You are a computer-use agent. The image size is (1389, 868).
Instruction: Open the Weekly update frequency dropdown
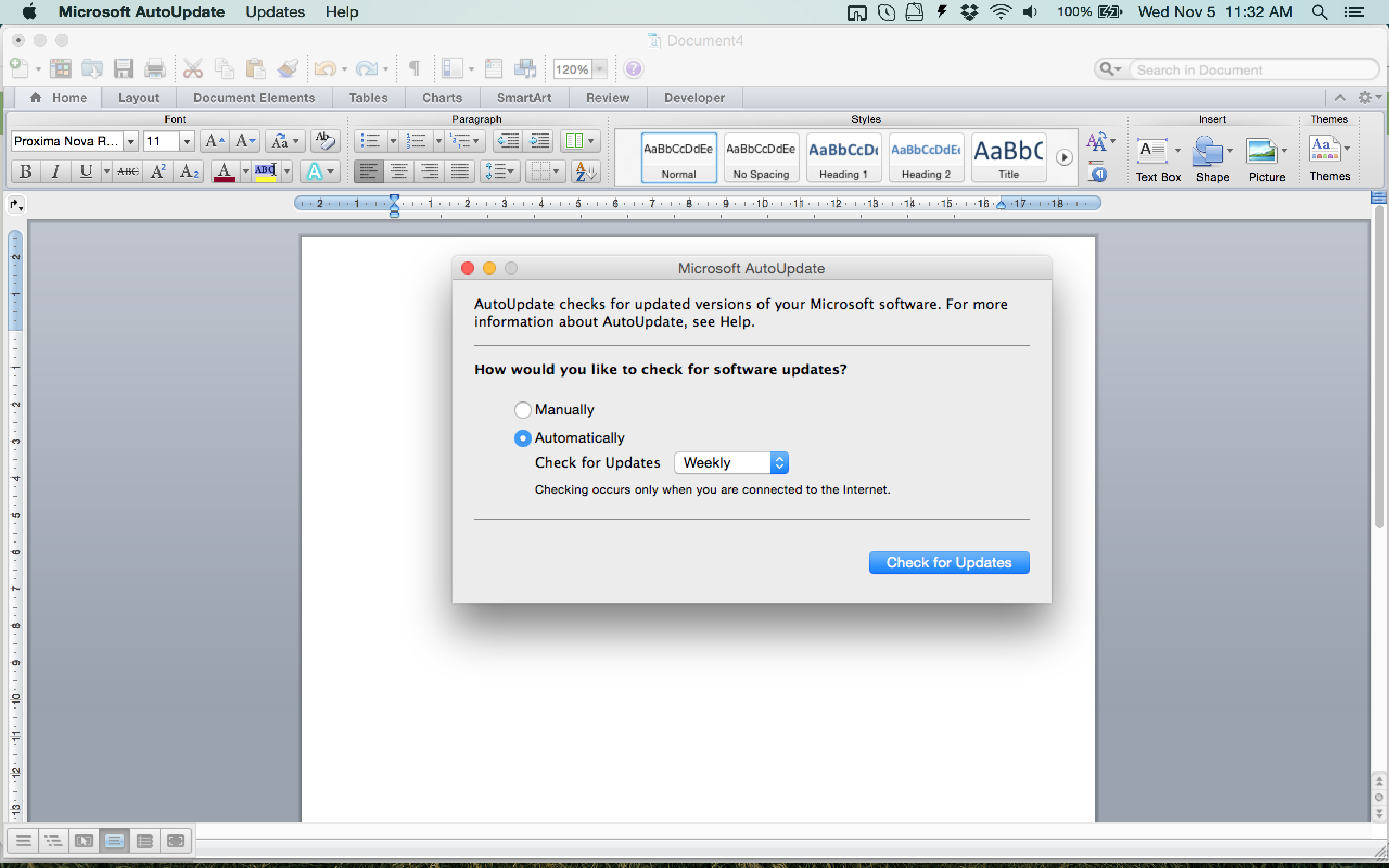coord(731,463)
